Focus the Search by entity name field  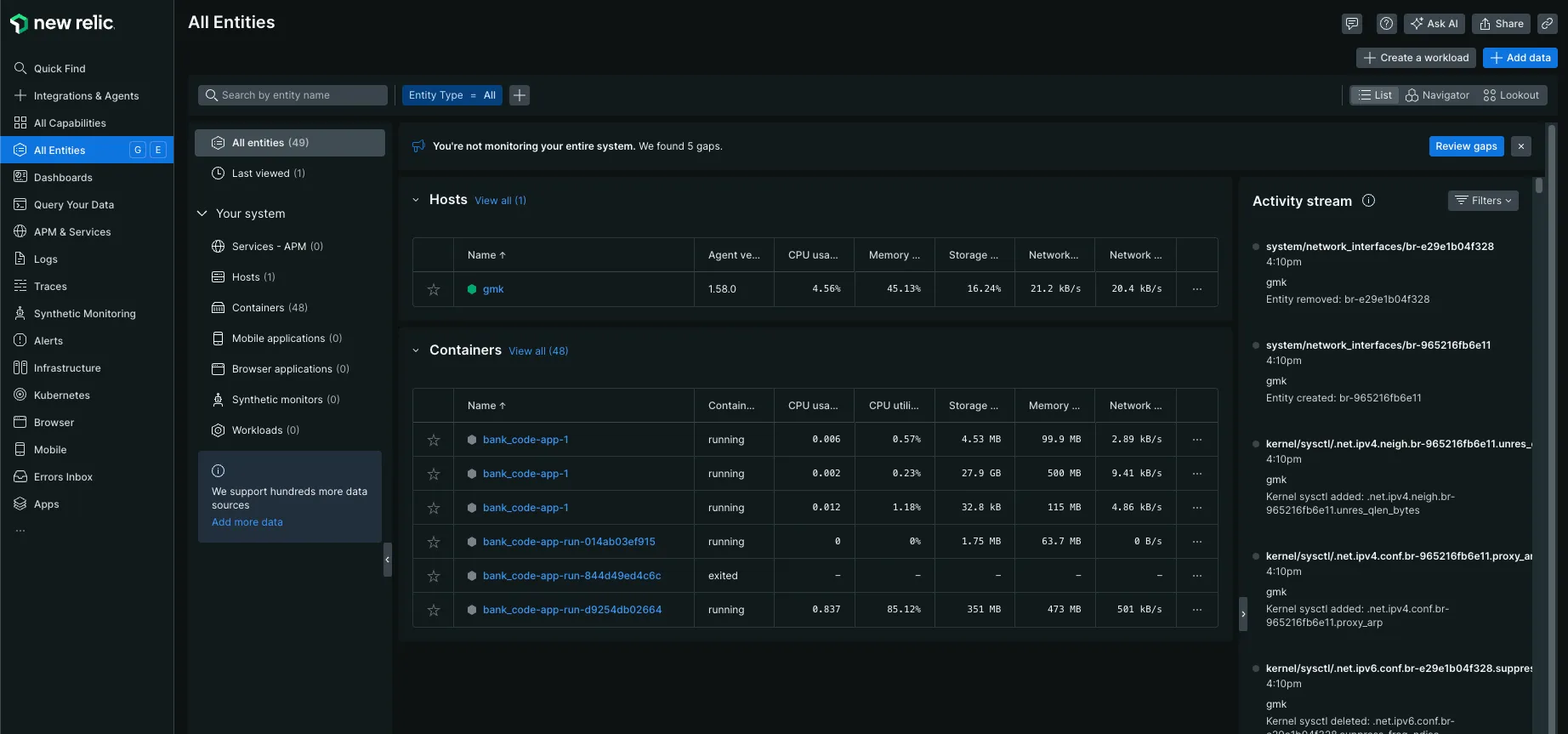(x=293, y=95)
